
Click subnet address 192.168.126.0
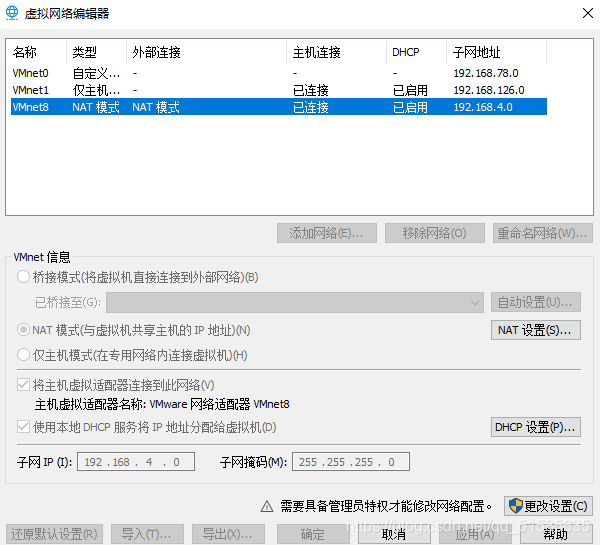[489, 90]
